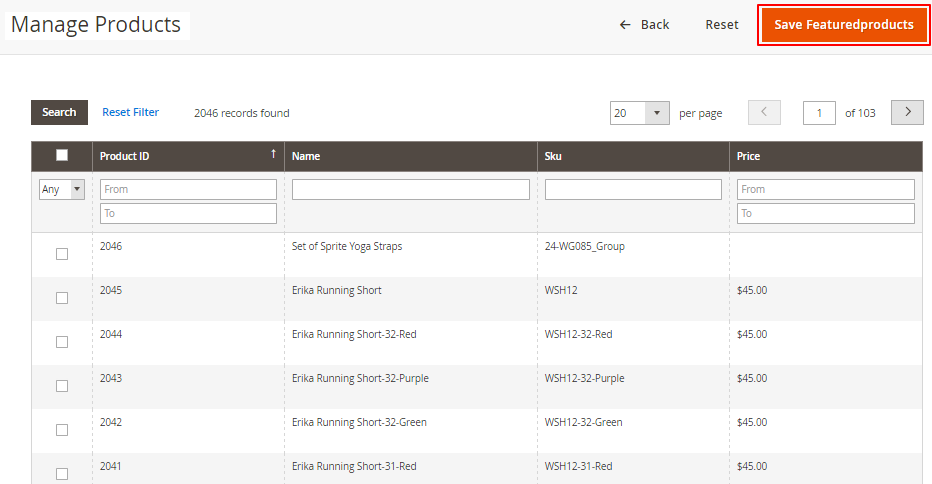Sort by the Name column header
The height and width of the screenshot is (484, 932).
coord(306,156)
